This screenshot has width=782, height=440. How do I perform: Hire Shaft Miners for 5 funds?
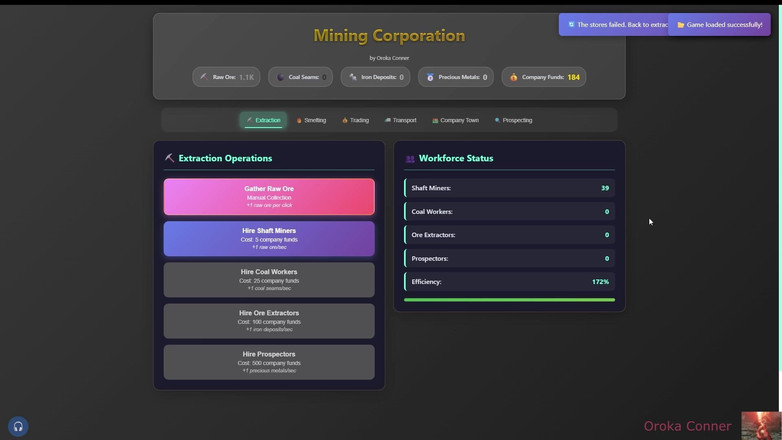click(269, 239)
